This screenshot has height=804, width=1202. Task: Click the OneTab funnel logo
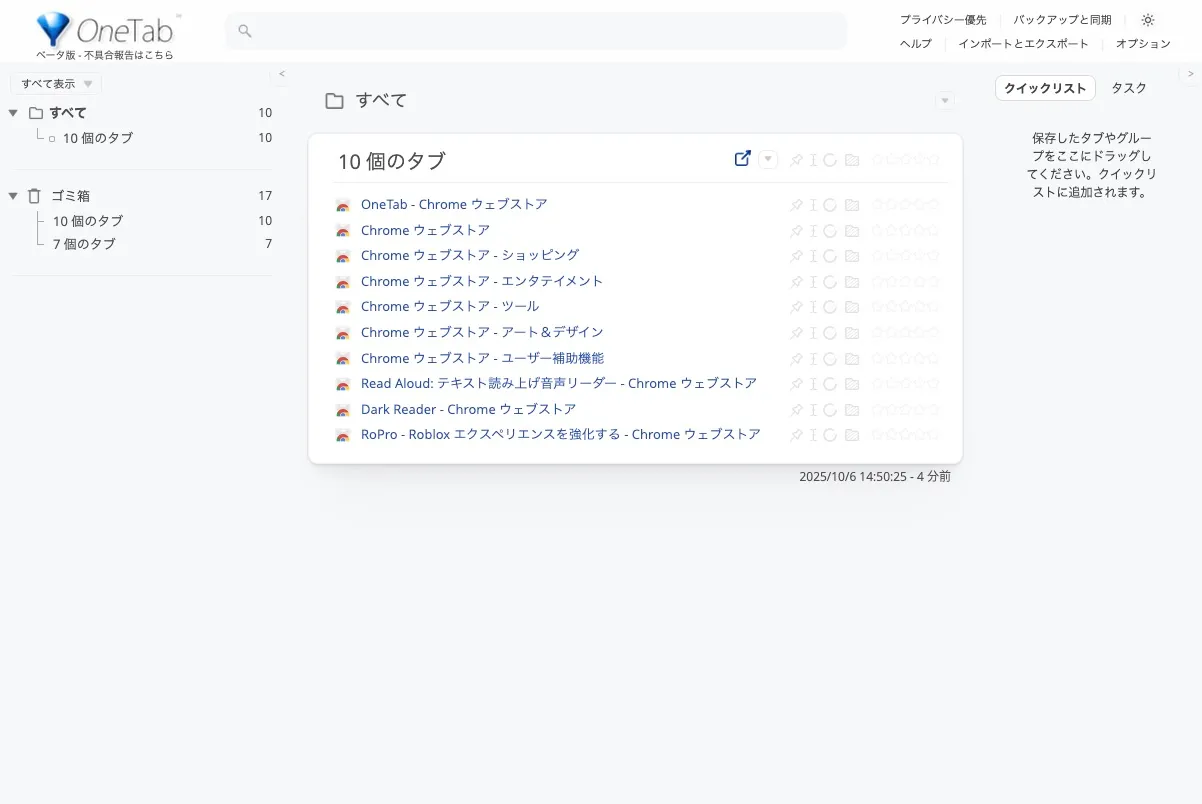53,30
